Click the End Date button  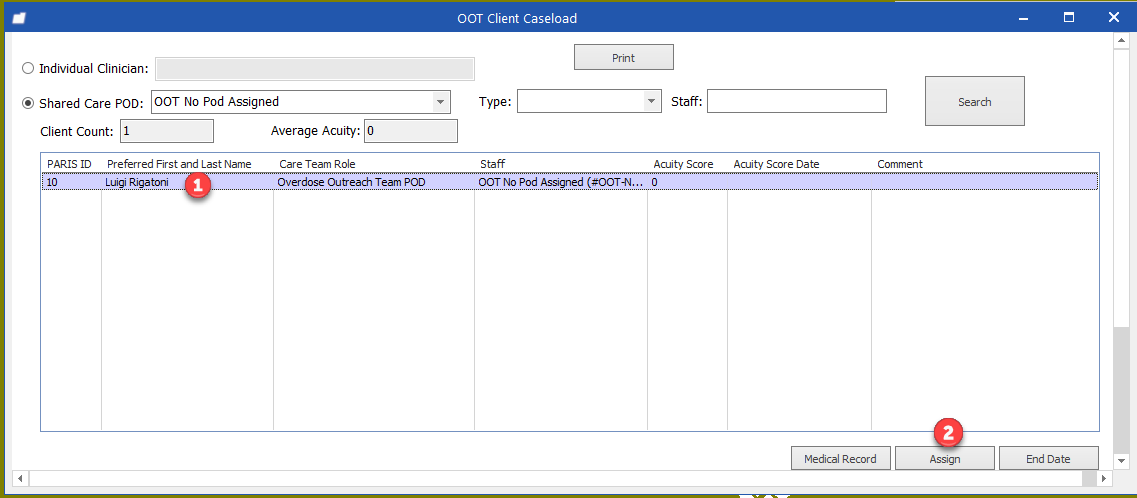pos(1048,459)
